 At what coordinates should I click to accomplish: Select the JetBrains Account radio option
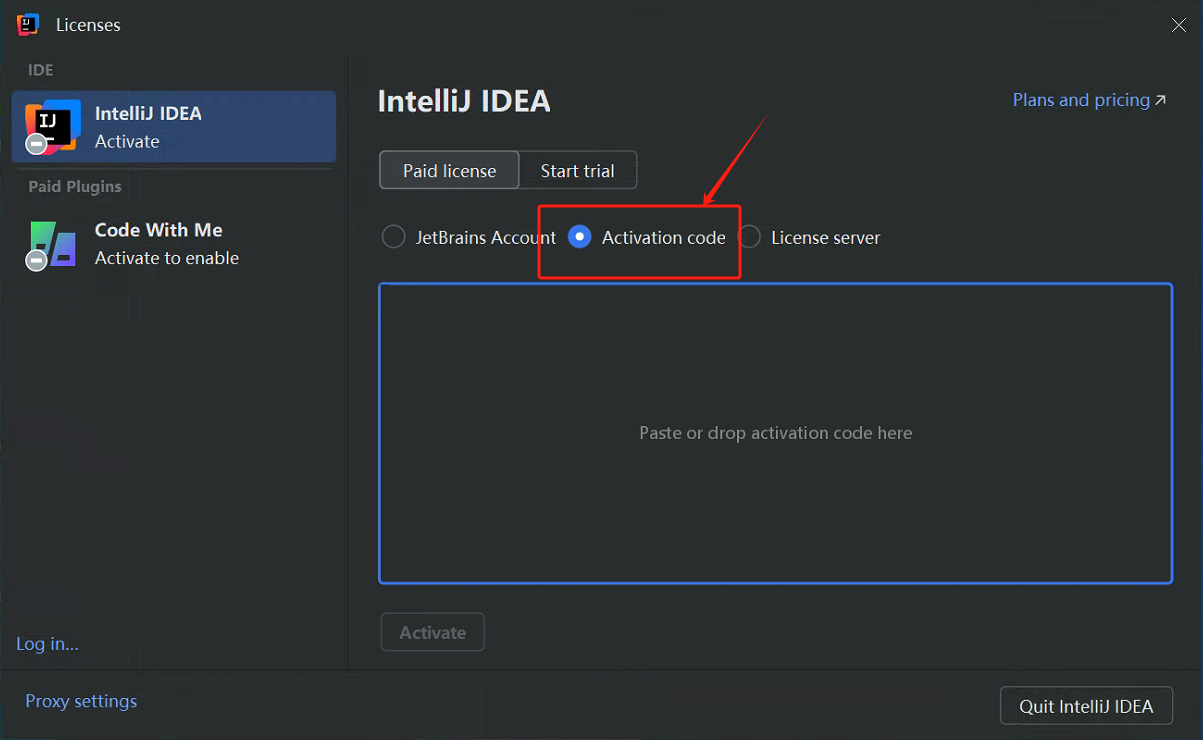(x=394, y=238)
